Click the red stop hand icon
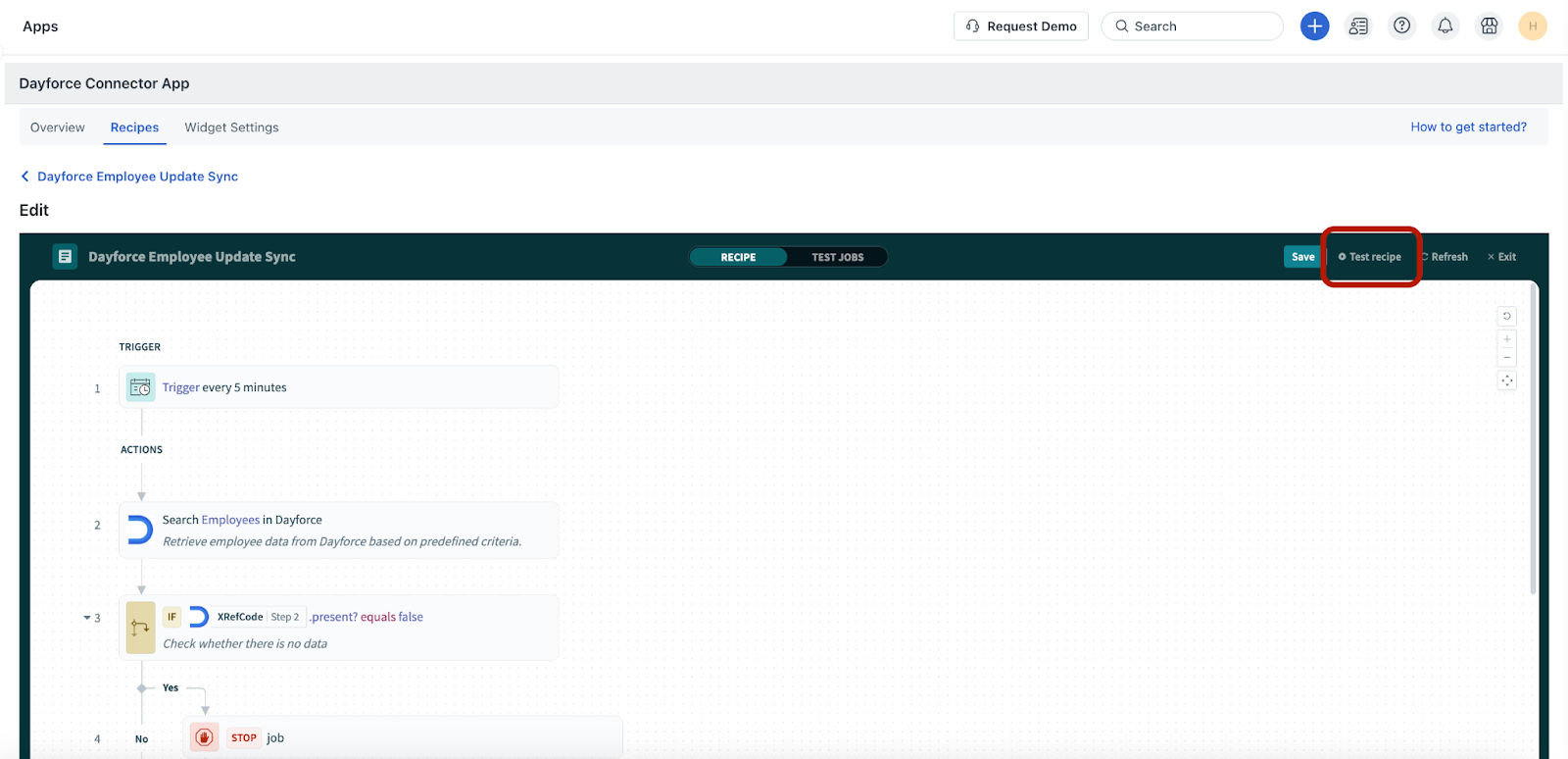Screen dimensions: 1568x759 (x=204, y=737)
